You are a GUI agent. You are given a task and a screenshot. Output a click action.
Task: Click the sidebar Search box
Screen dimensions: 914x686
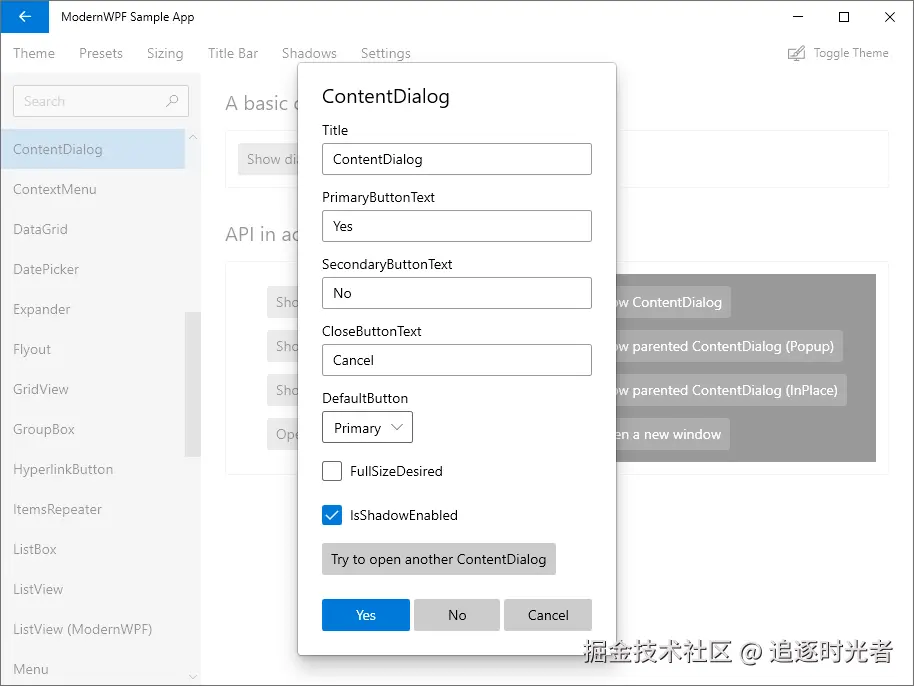click(101, 101)
